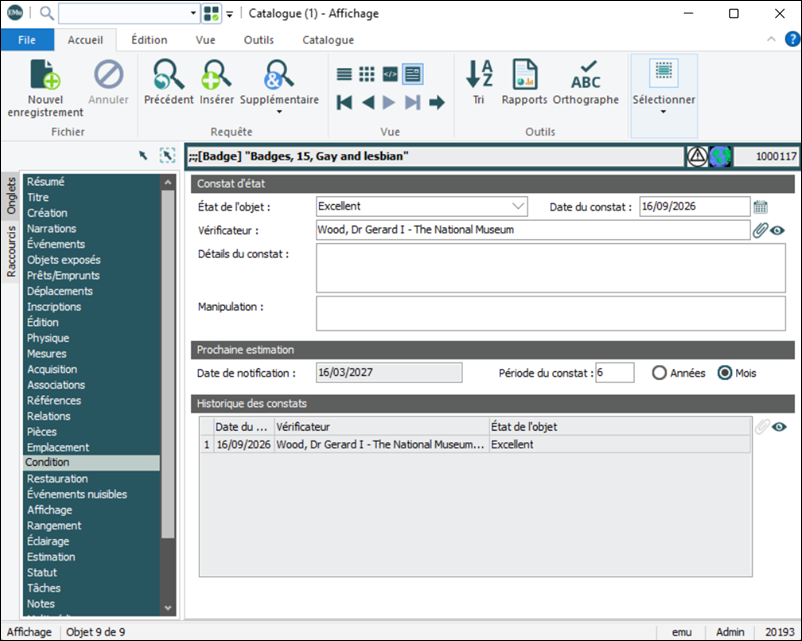Switch to the Édition ribbon tab
This screenshot has height=641, width=802.
click(x=149, y=40)
